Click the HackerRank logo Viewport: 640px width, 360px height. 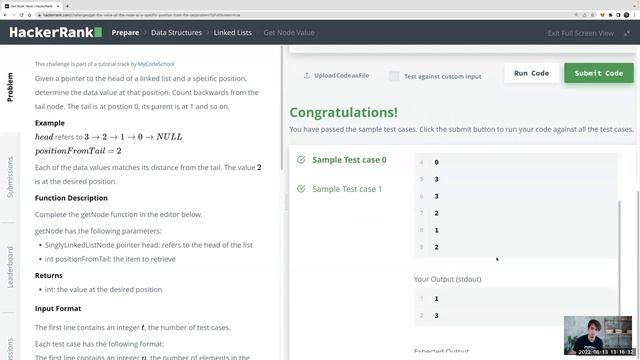pyautogui.click(x=56, y=32)
